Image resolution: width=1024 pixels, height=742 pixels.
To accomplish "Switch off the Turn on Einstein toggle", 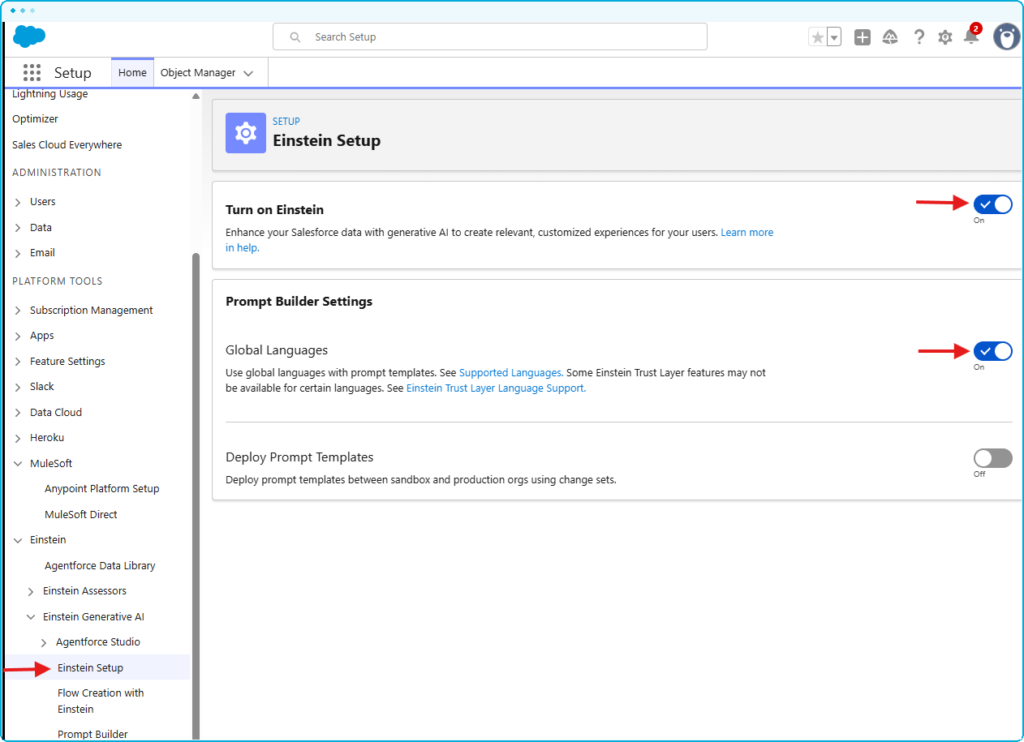I will pyautogui.click(x=993, y=204).
